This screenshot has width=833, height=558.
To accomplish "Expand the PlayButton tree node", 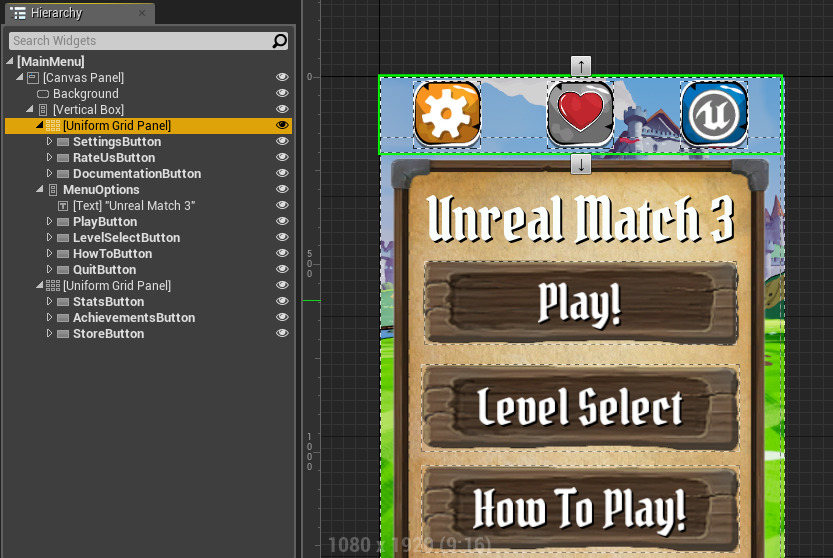I will point(49,221).
